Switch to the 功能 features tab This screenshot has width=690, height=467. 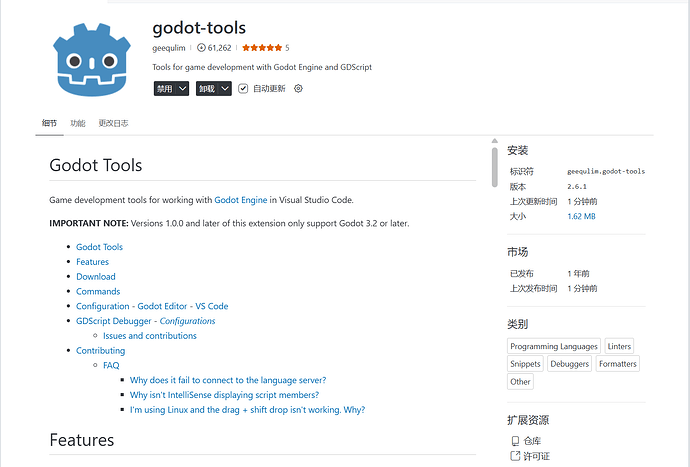(78, 123)
